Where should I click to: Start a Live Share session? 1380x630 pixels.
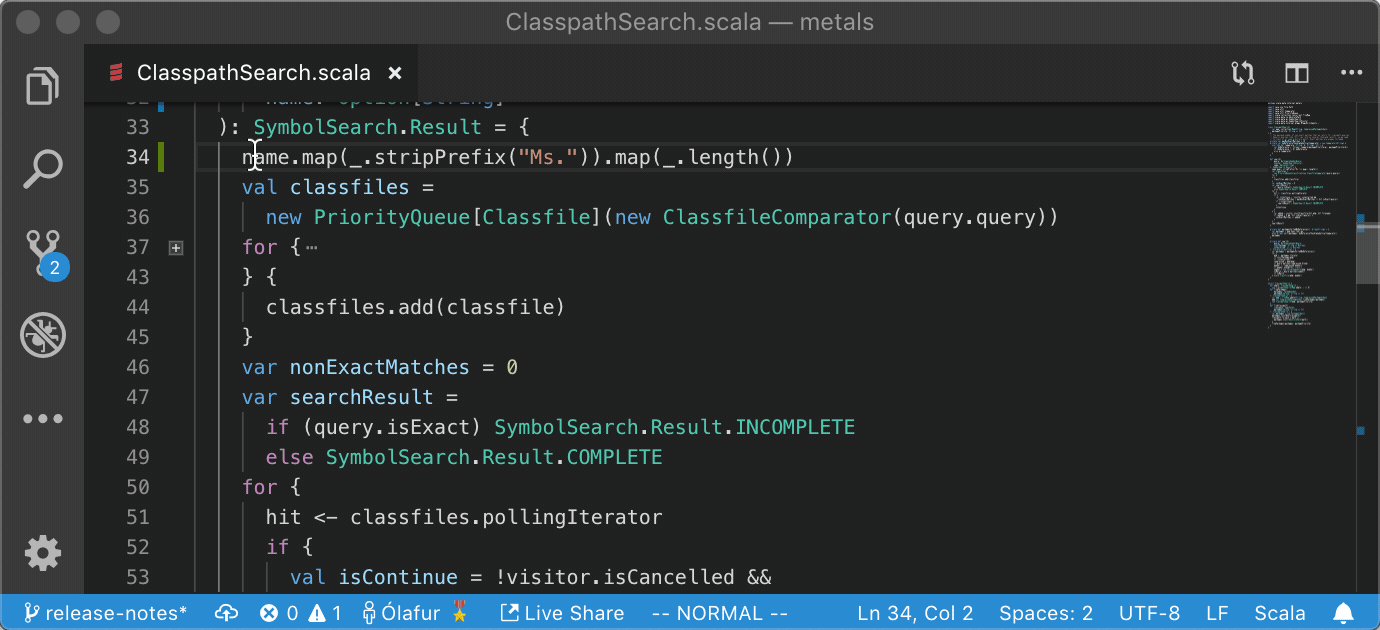point(562,613)
